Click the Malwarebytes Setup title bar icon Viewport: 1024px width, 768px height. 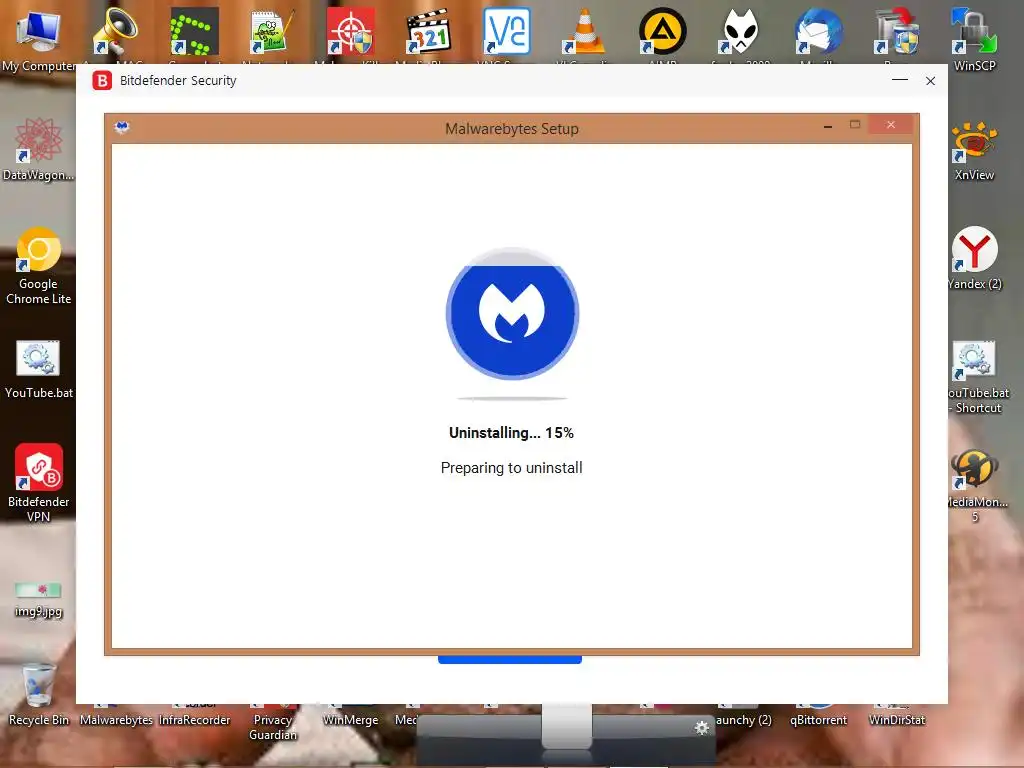122,127
